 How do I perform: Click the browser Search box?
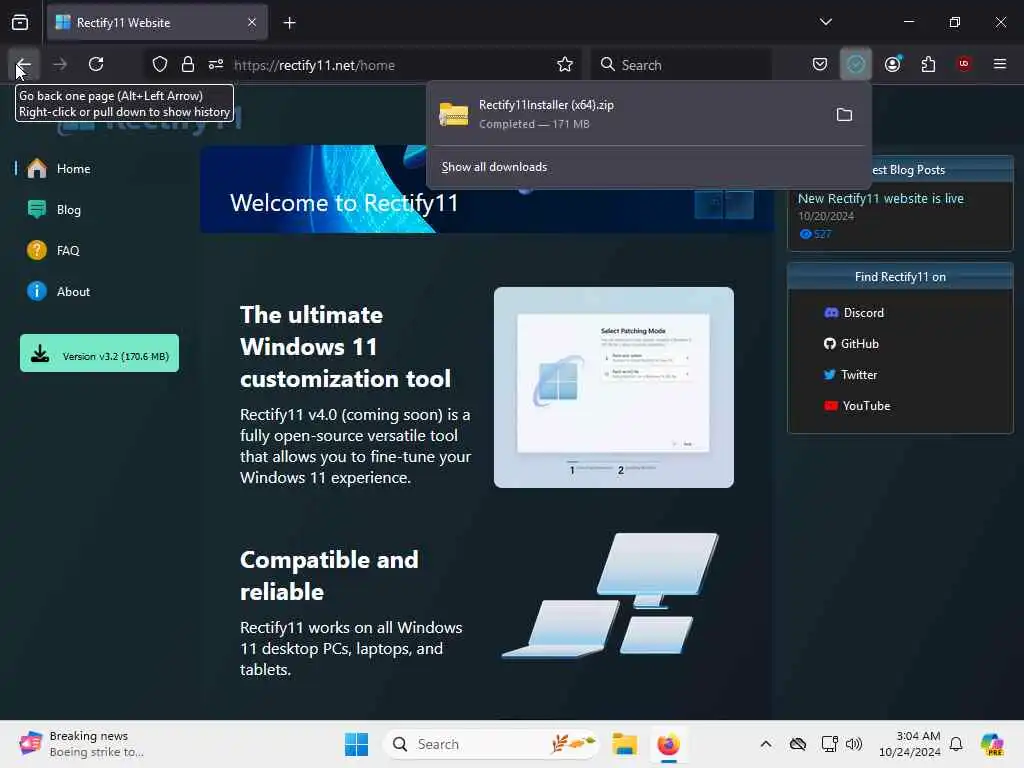point(682,65)
